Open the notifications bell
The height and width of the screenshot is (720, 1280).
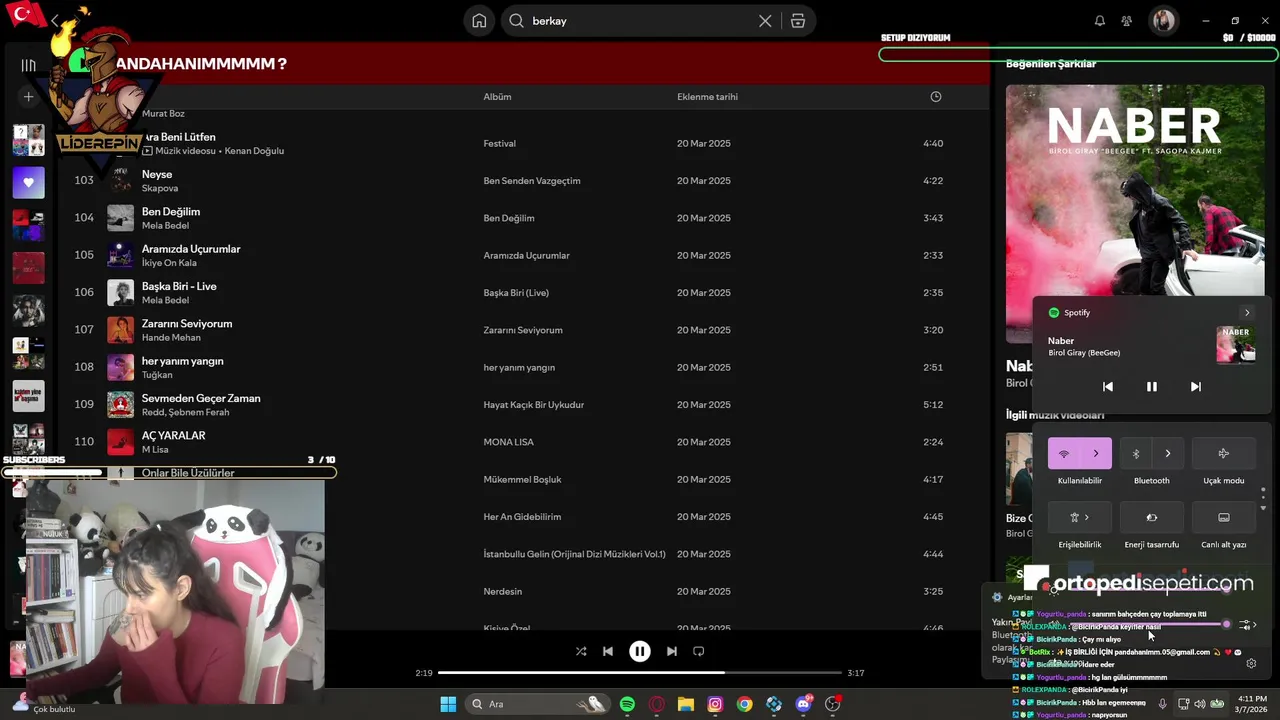pyautogui.click(x=1100, y=21)
